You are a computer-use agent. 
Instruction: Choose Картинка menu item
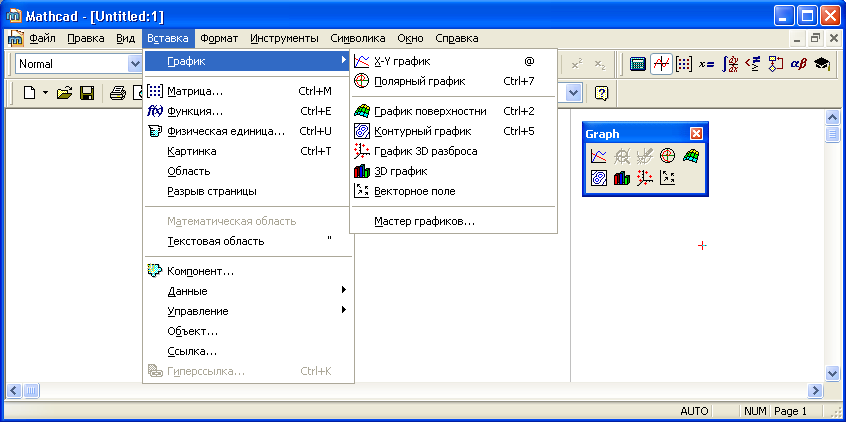point(249,151)
